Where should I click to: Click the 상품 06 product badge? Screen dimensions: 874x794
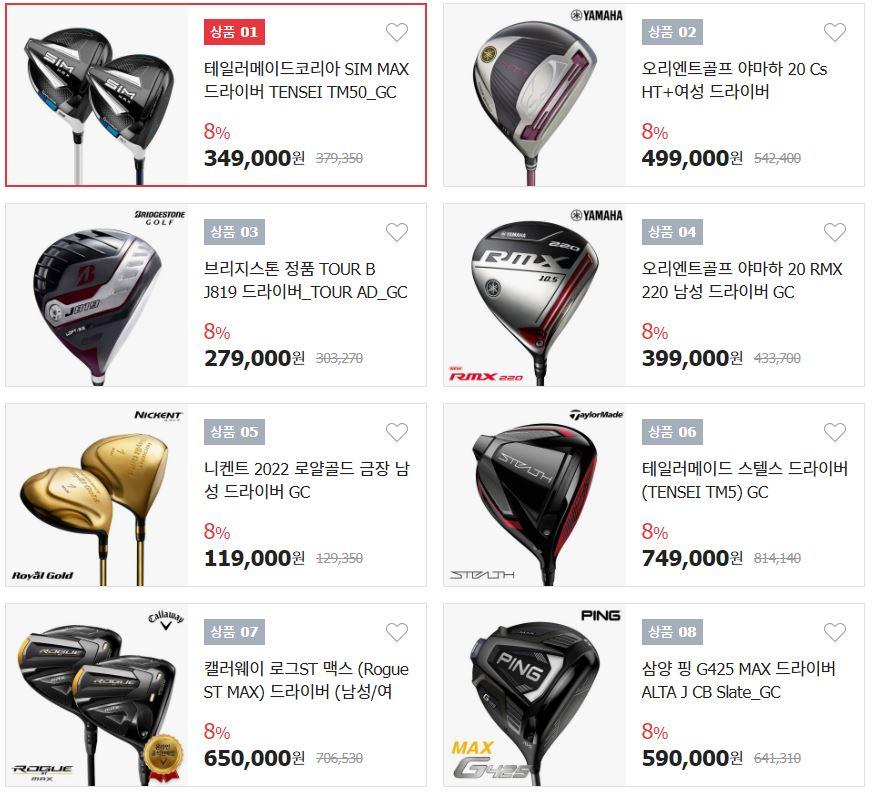[x=672, y=432]
